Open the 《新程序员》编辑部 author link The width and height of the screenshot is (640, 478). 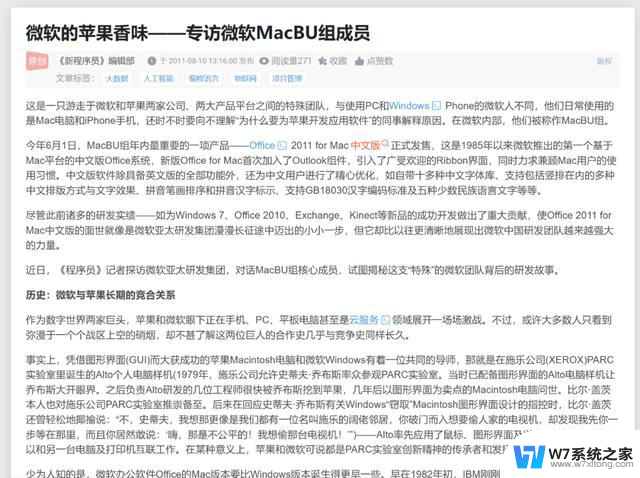tap(96, 61)
